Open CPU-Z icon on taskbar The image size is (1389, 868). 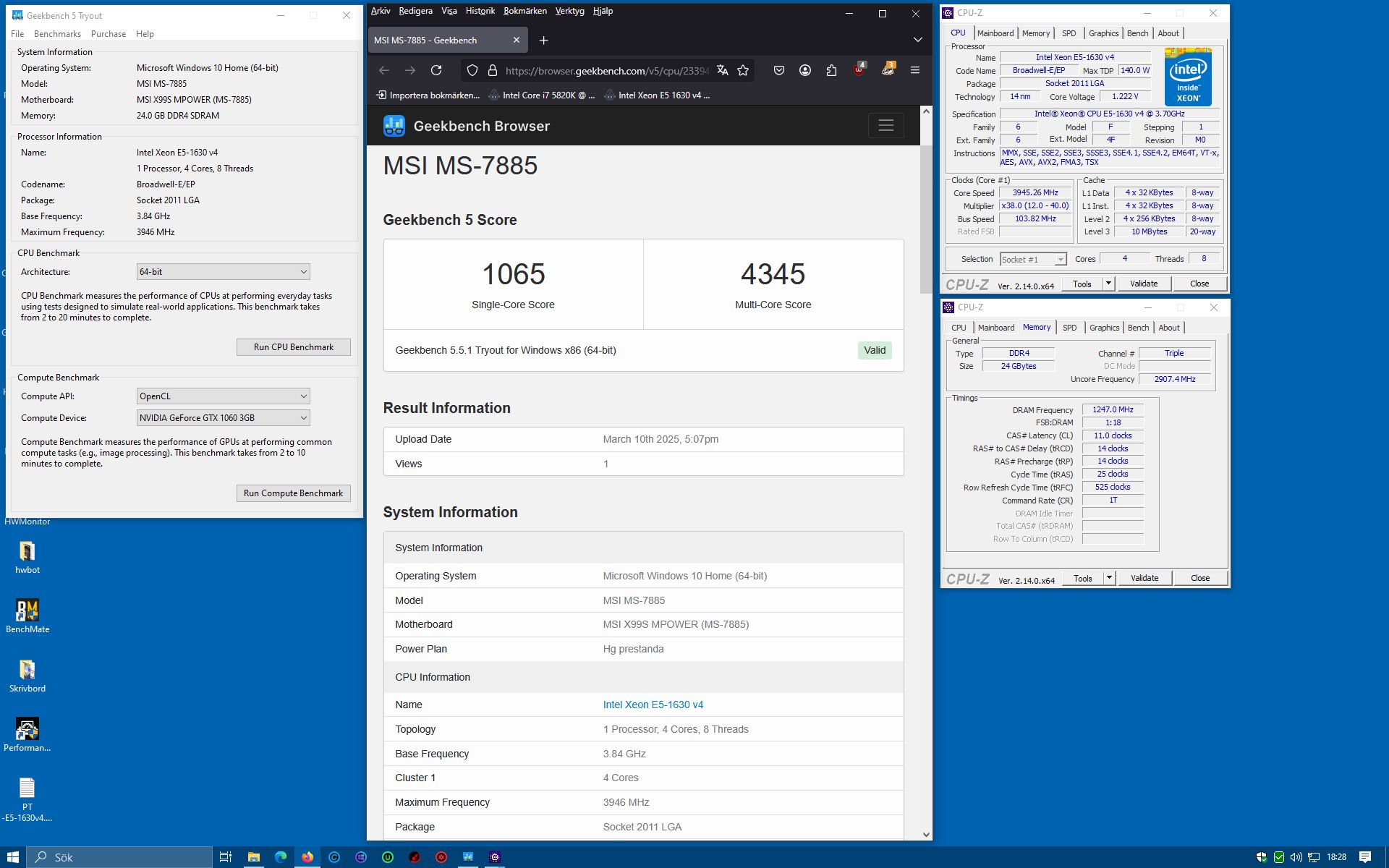point(495,857)
